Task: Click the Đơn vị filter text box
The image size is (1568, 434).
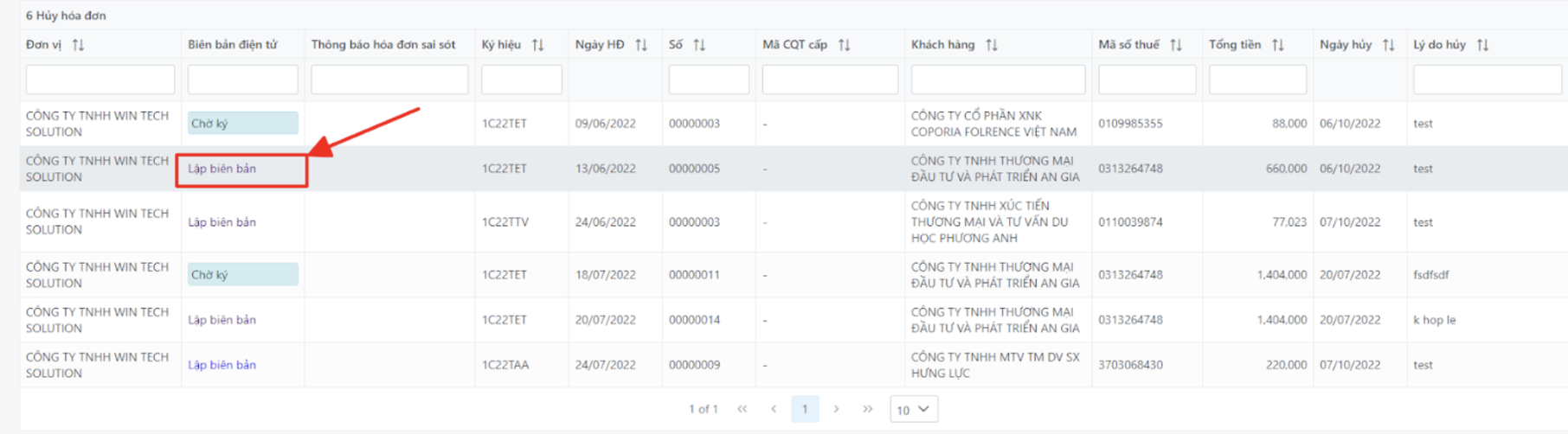Action: point(100,80)
